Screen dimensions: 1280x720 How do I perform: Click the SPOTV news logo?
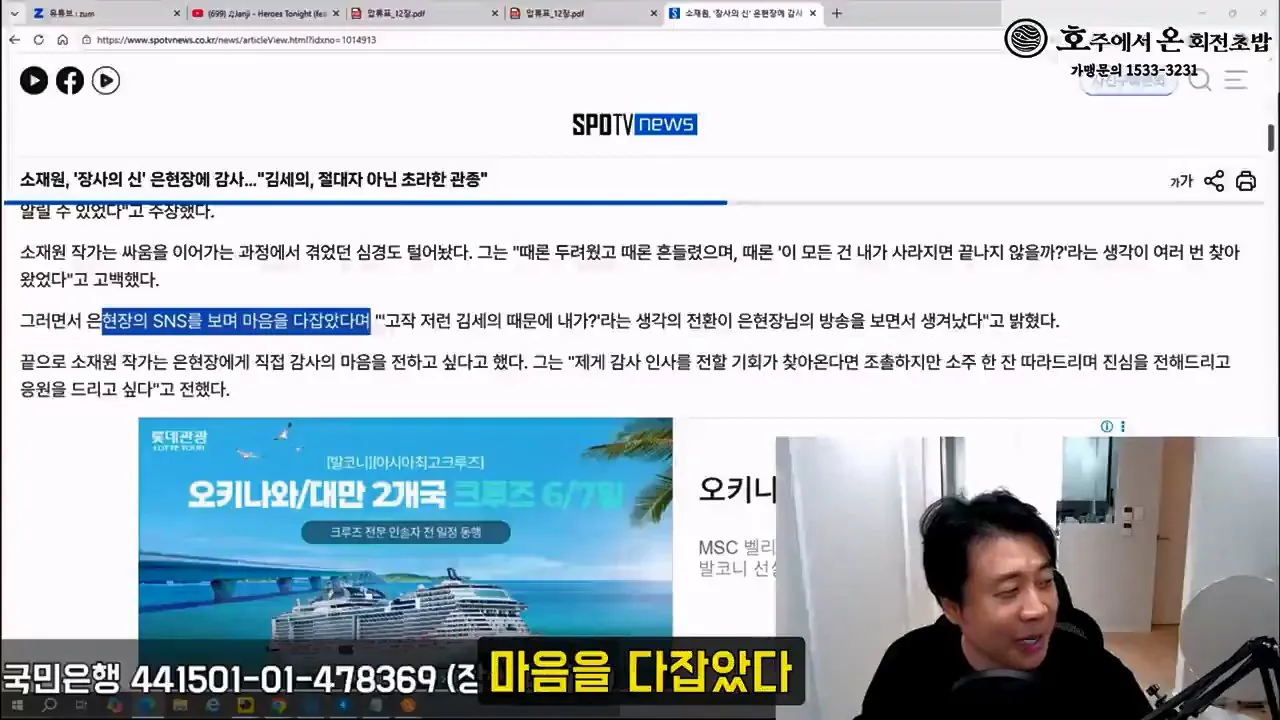634,124
